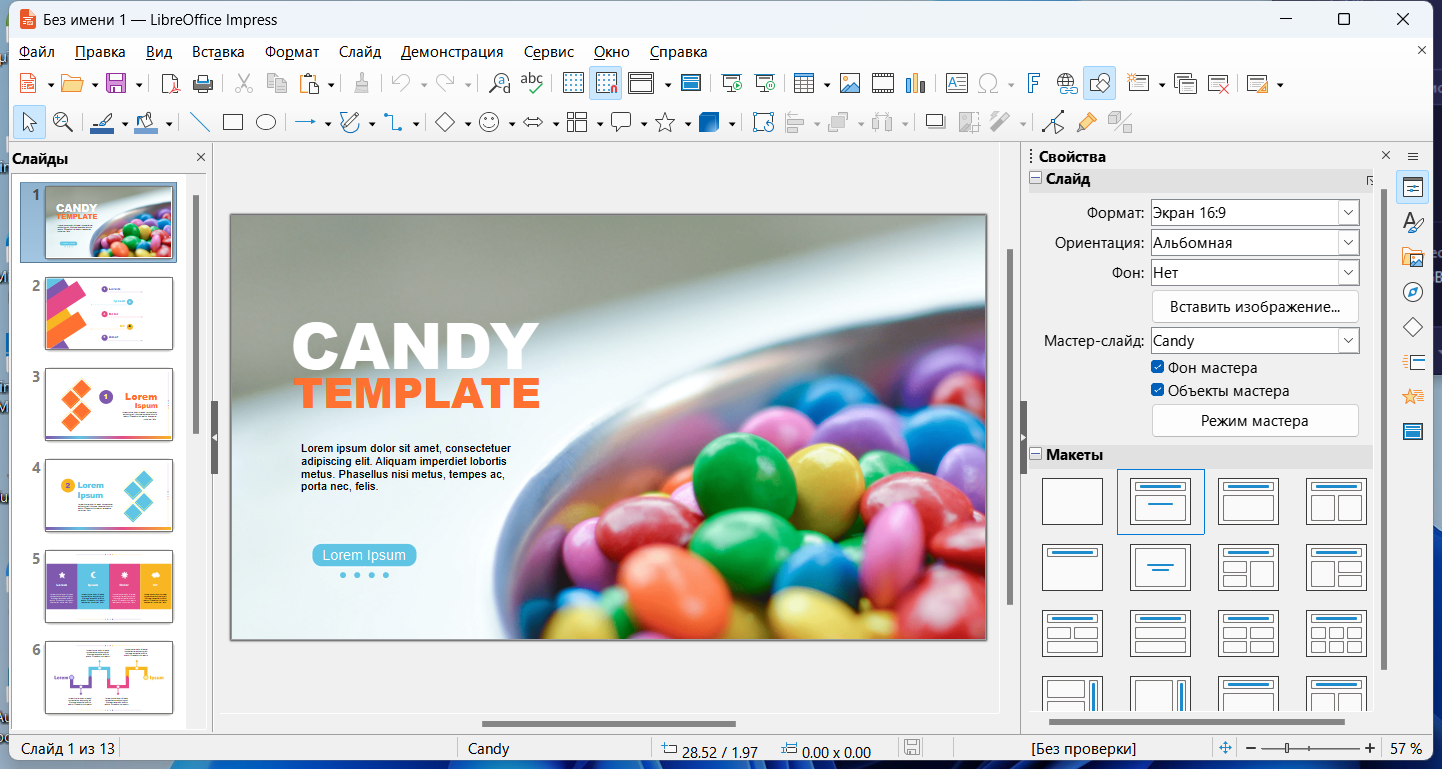This screenshot has width=1442, height=769.
Task: Collapse the 'Макеты' section
Action: click(1036, 455)
